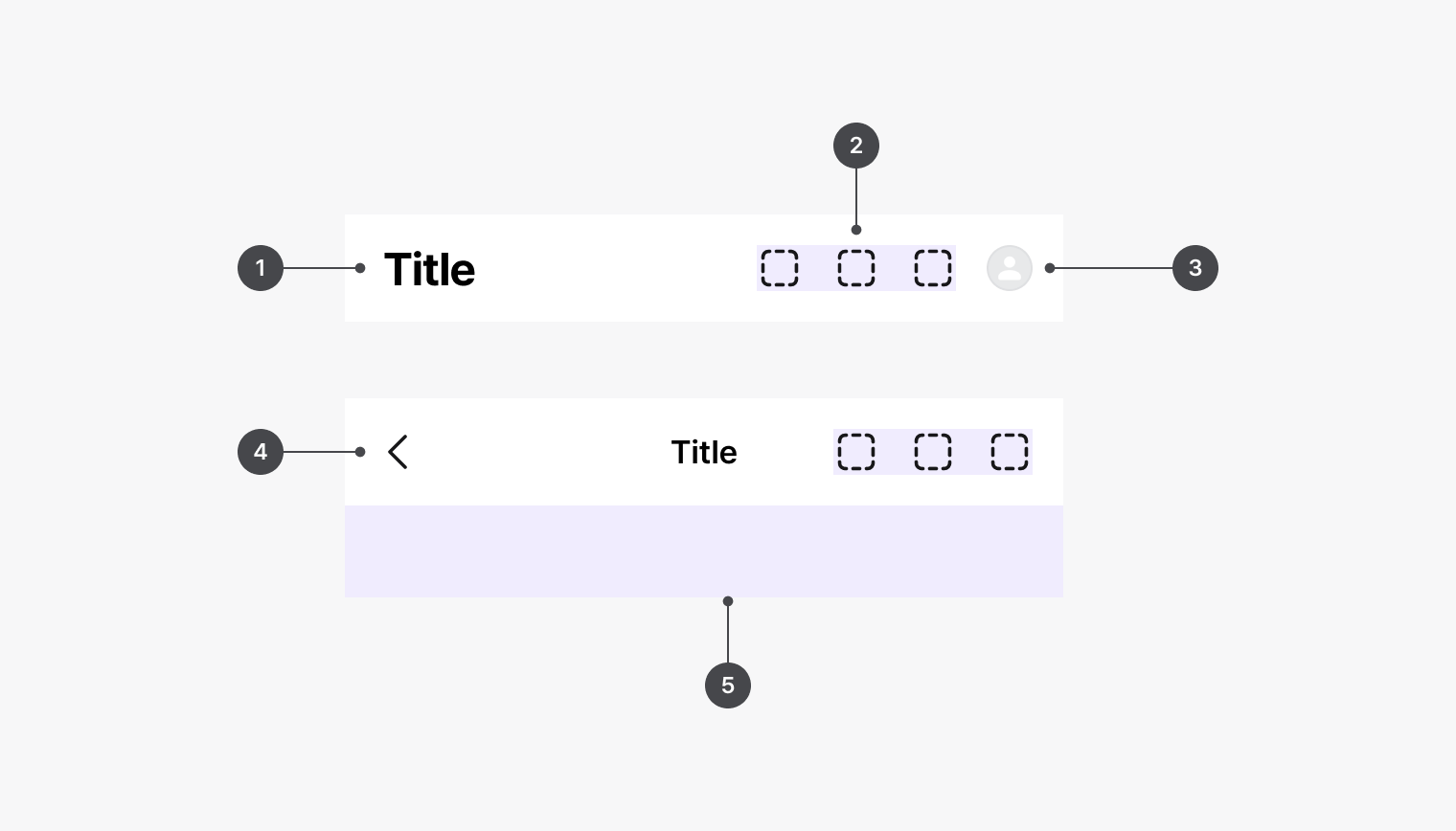Select annotation badge number 1
Viewport: 1456px width, 831px height.
point(261,268)
